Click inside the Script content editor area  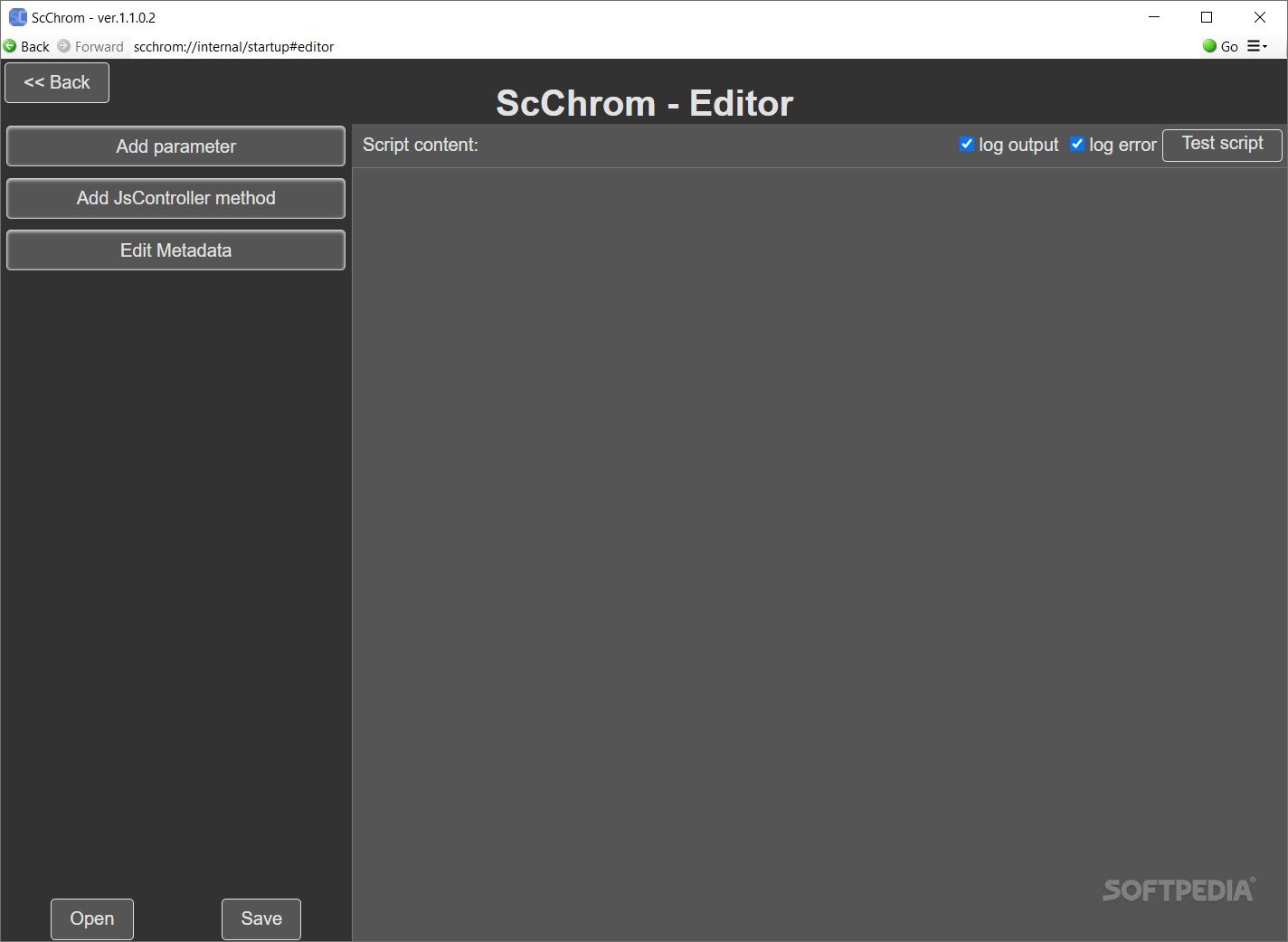point(819,554)
